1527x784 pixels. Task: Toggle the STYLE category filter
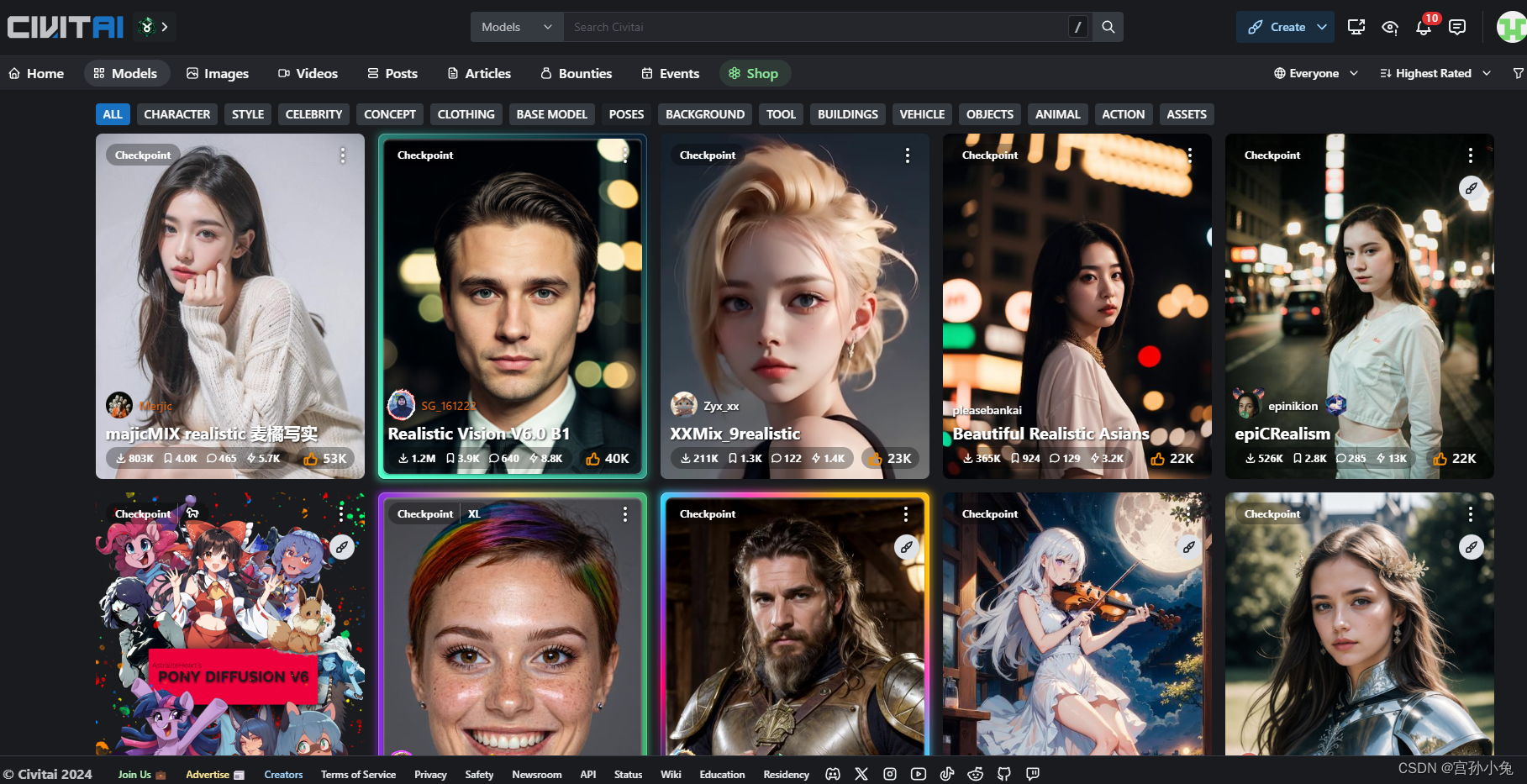(248, 114)
